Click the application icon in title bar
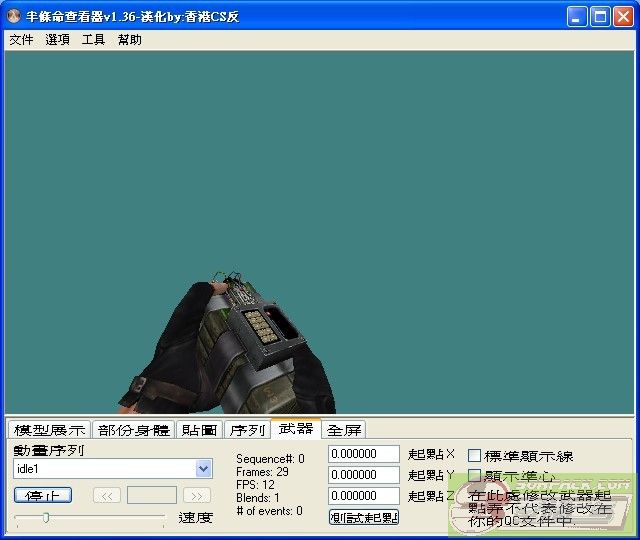Image resolution: width=640 pixels, height=540 pixels. 14,17
